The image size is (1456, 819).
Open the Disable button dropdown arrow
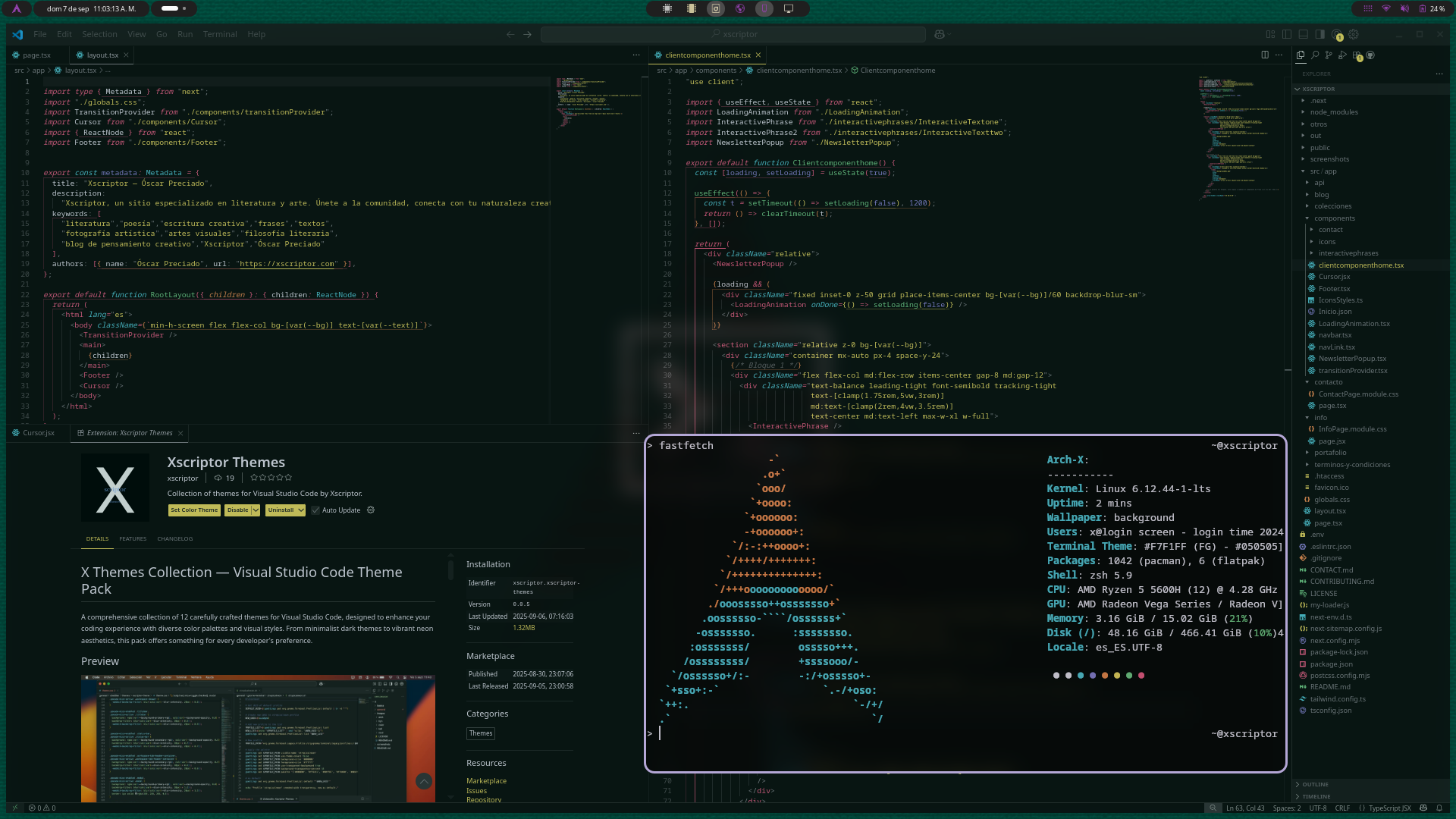[256, 510]
